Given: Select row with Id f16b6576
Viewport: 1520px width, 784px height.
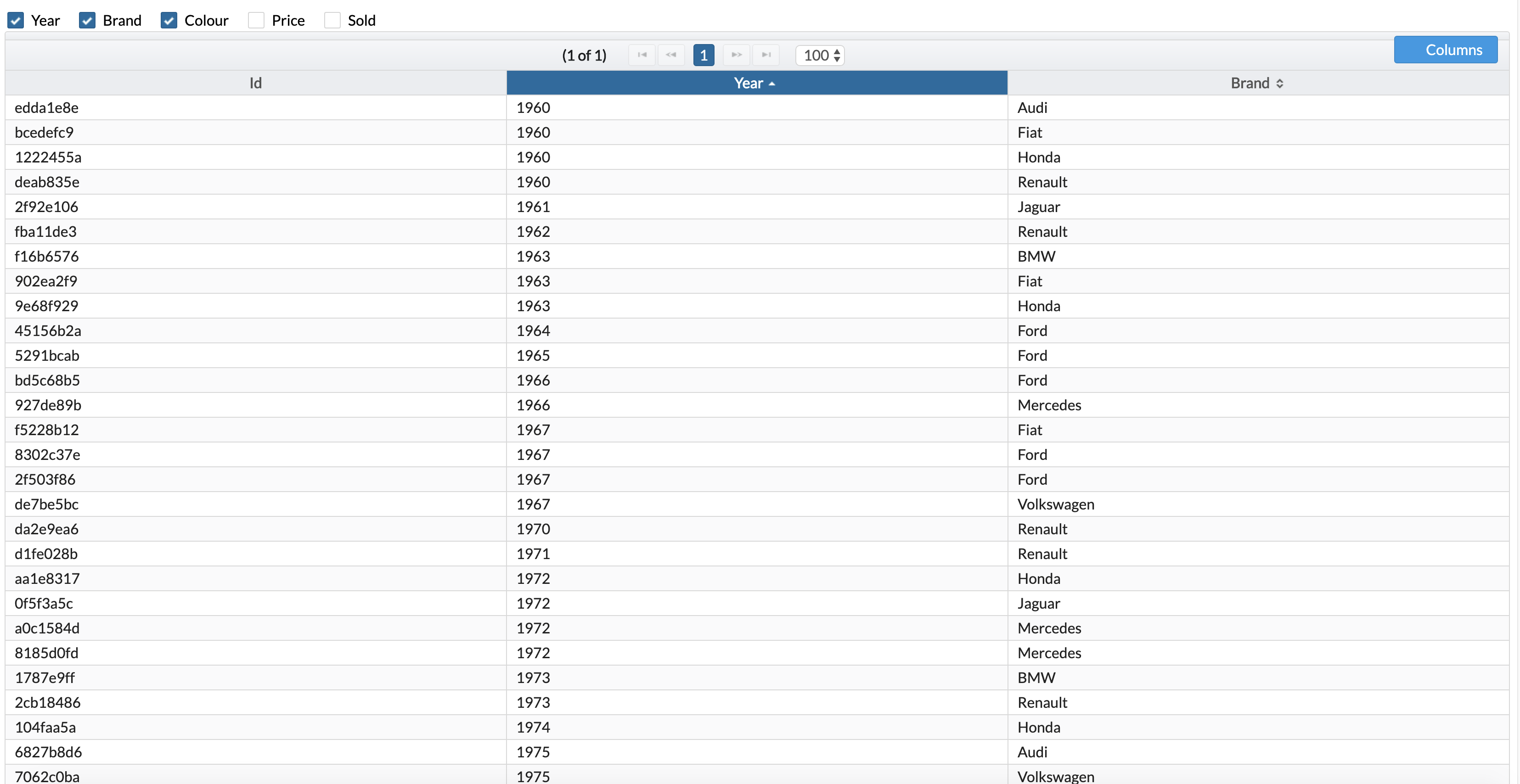Looking at the screenshot, I should coord(757,257).
